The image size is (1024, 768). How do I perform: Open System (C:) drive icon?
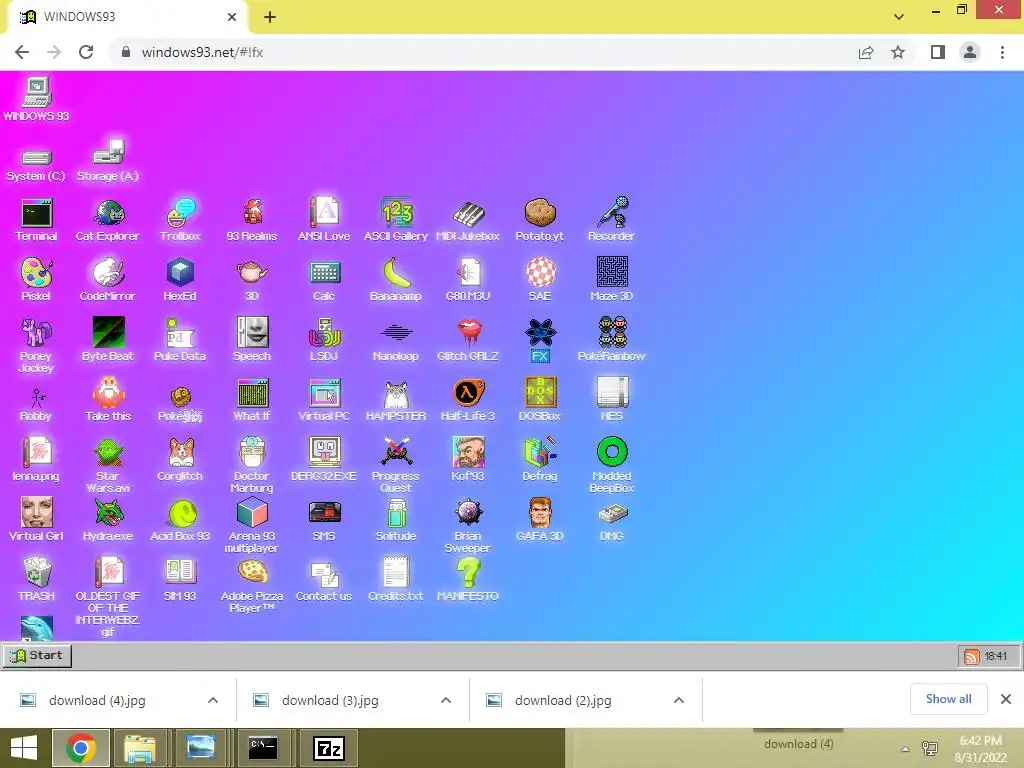click(x=36, y=165)
